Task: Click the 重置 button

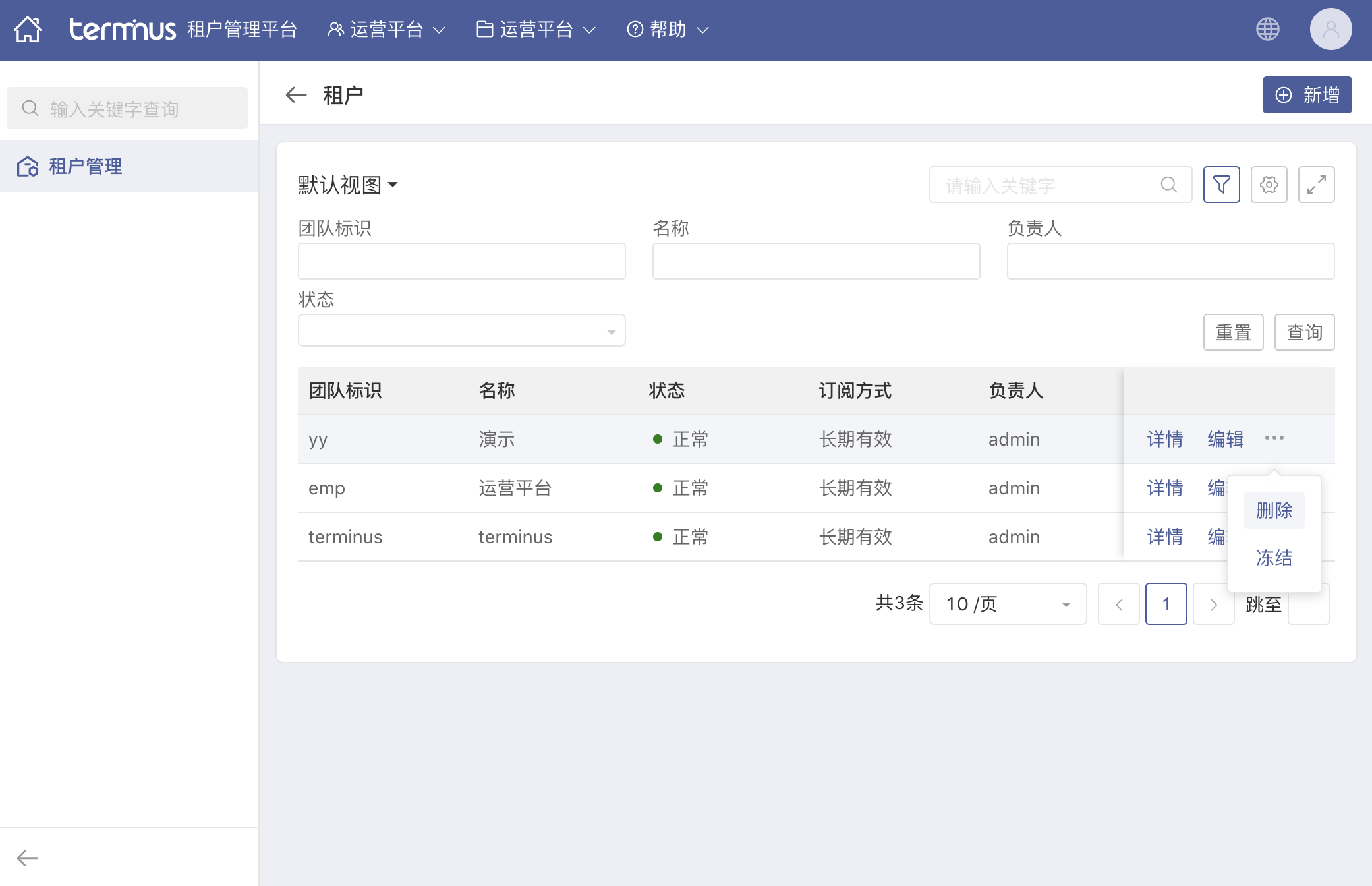Action: [1233, 332]
